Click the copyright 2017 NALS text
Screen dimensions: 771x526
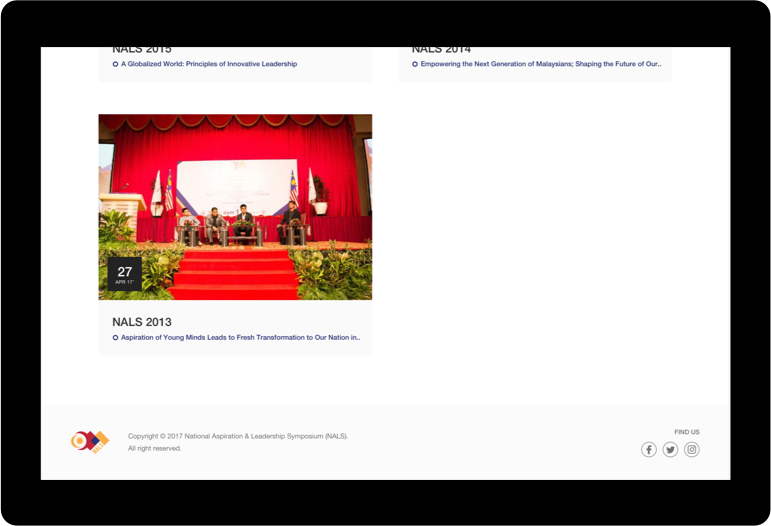point(238,436)
